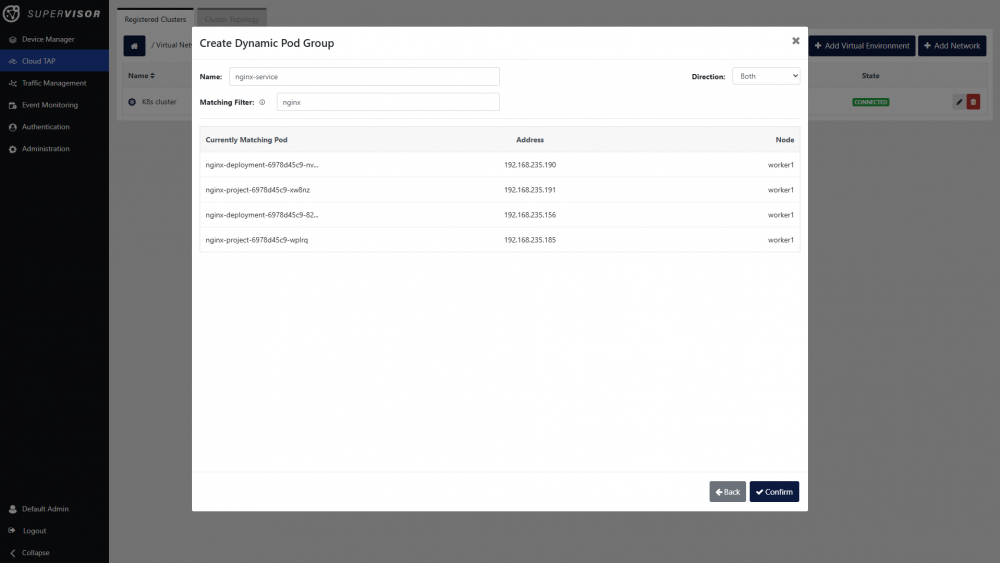Open the Authentication menu item
1000x563 pixels.
pyautogui.click(x=46, y=127)
